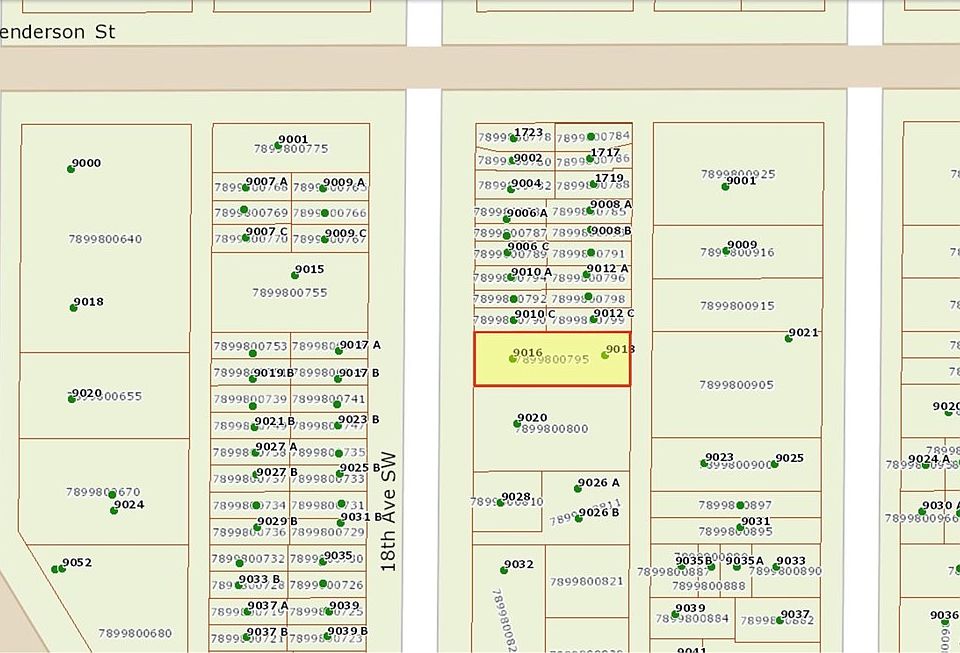Select the parcel labeled 7899800821
The height and width of the screenshot is (653, 960).
click(x=586, y=581)
